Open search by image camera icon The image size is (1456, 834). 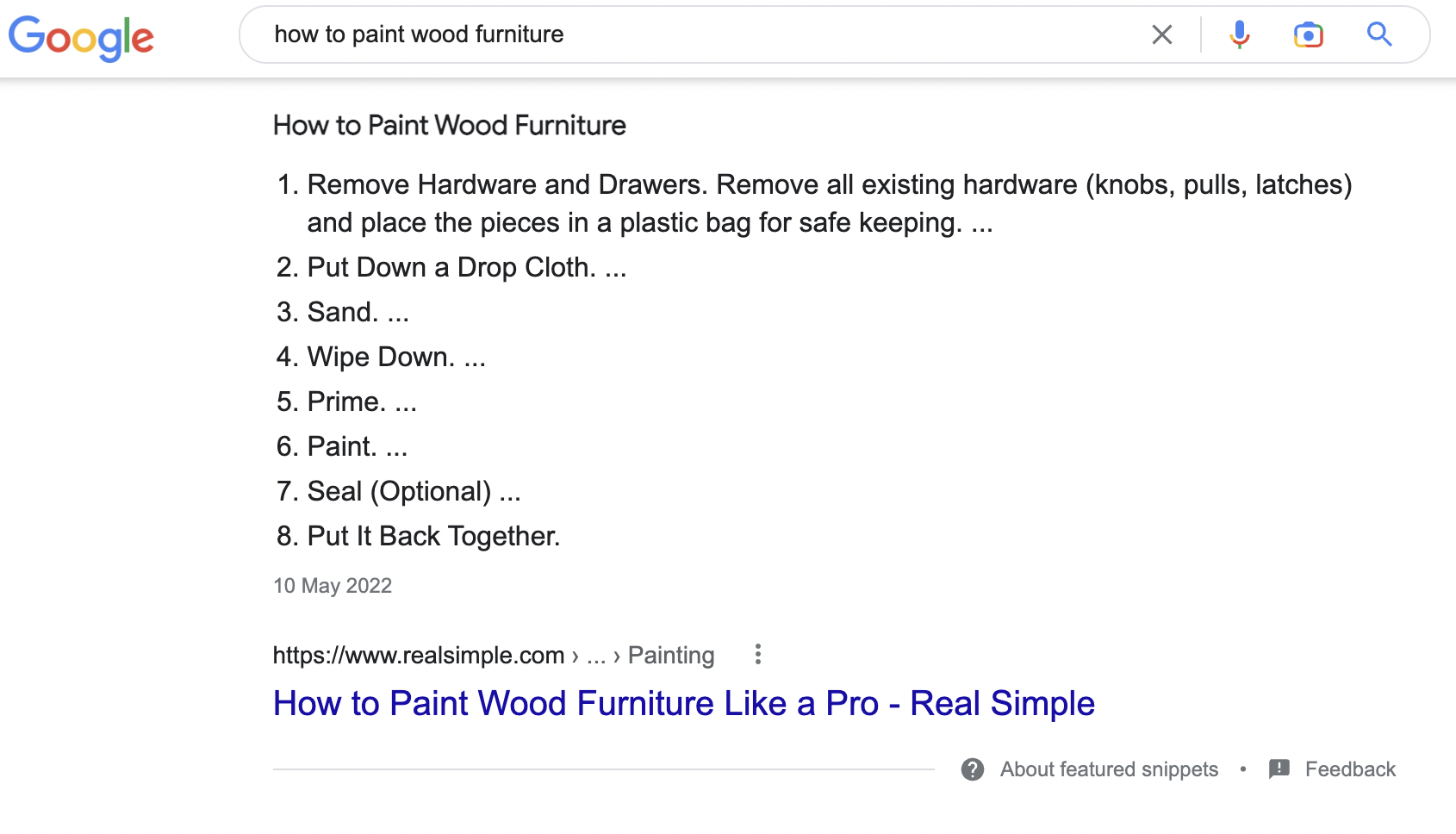click(1308, 34)
